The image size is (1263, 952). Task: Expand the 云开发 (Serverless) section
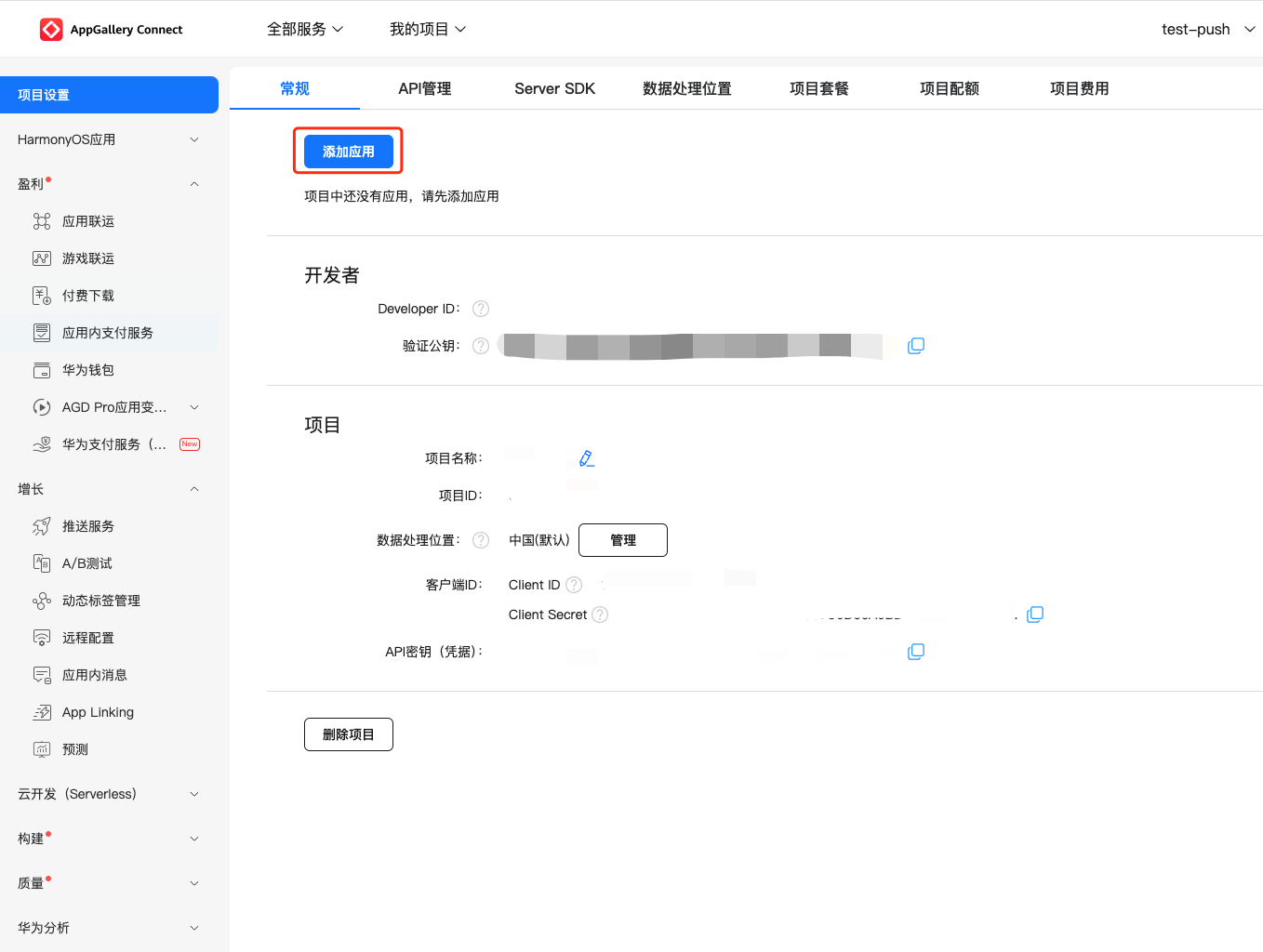(x=109, y=794)
